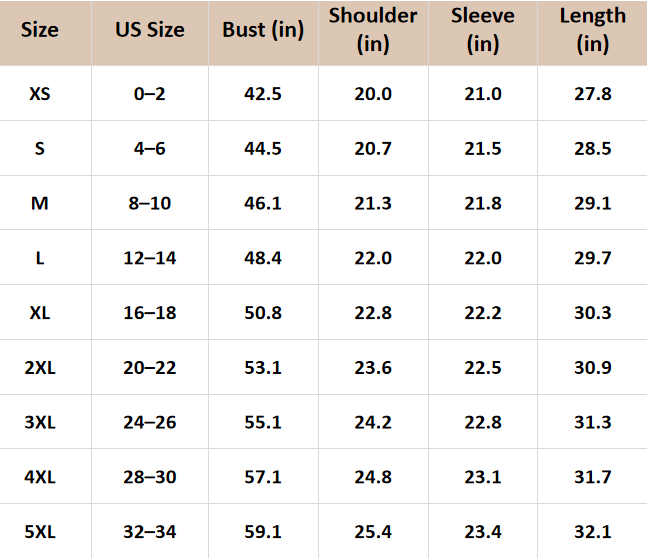Click the 5XL size cell
Screen dimensions: 647x558
pos(40,531)
